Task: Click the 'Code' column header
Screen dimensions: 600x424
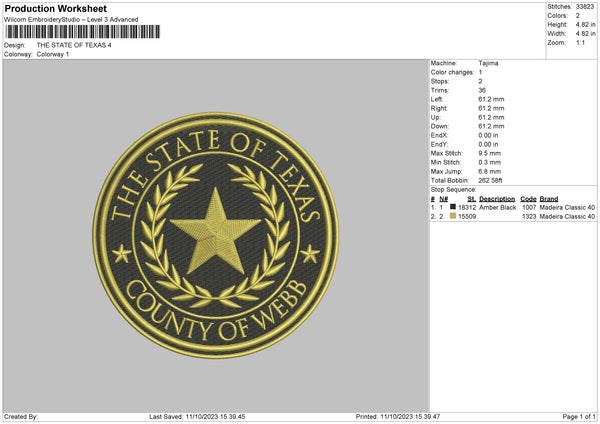Action: tap(528, 199)
